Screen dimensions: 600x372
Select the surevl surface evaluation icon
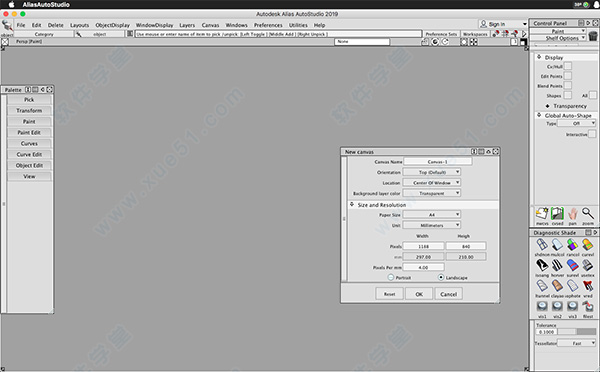point(572,265)
